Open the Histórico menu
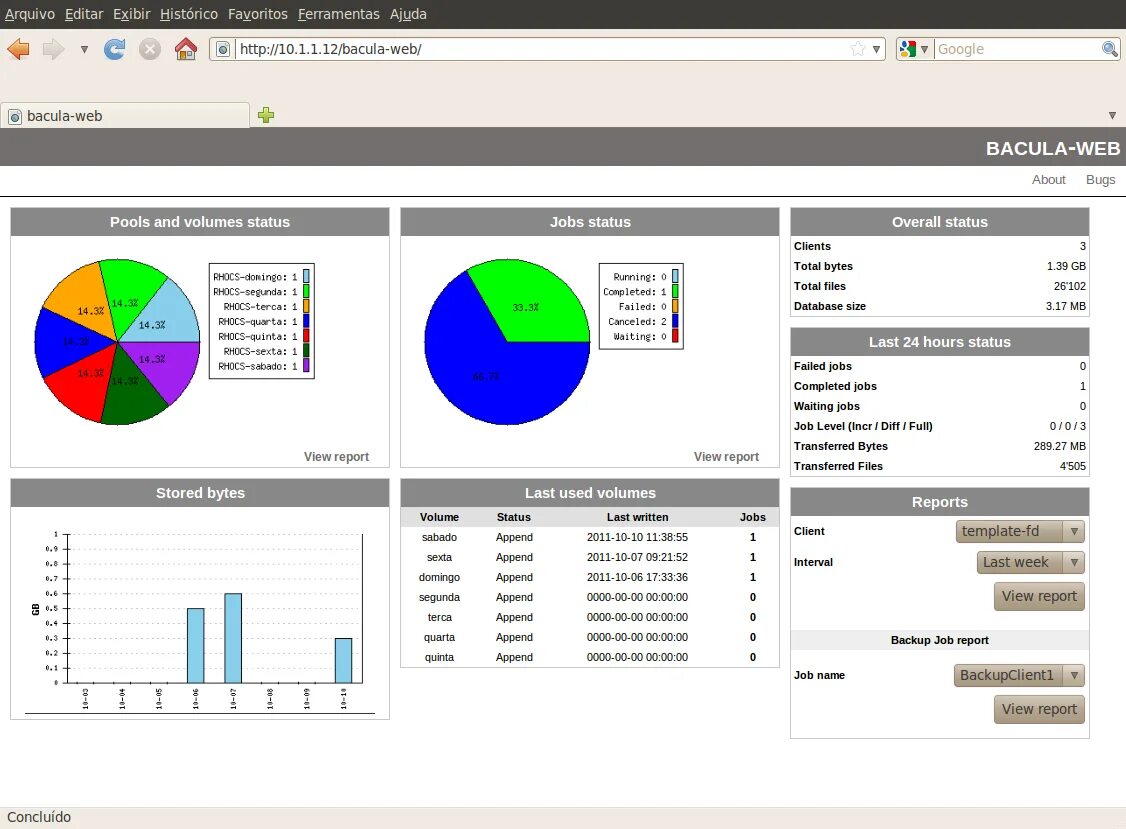Screen dimensions: 1126x829 [189, 14]
